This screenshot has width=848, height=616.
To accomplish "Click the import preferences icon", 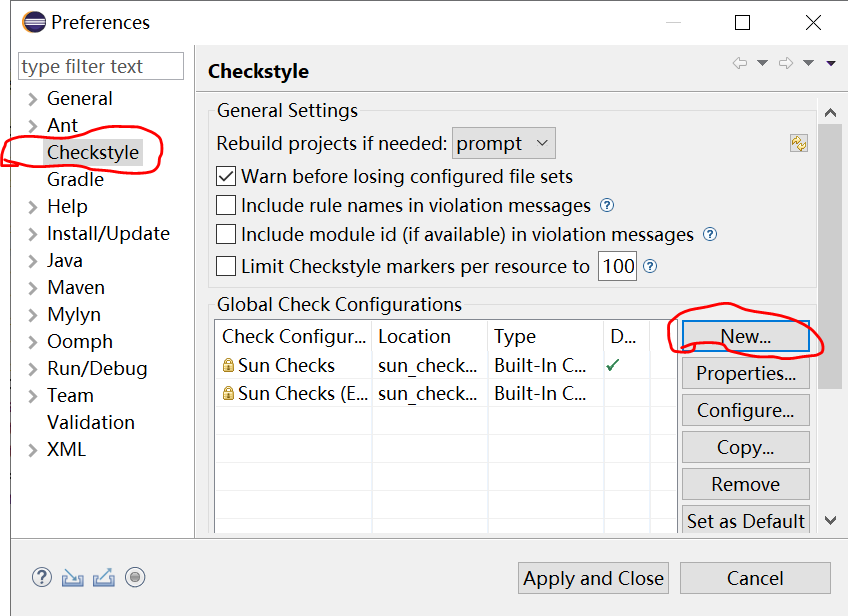I will (71, 577).
